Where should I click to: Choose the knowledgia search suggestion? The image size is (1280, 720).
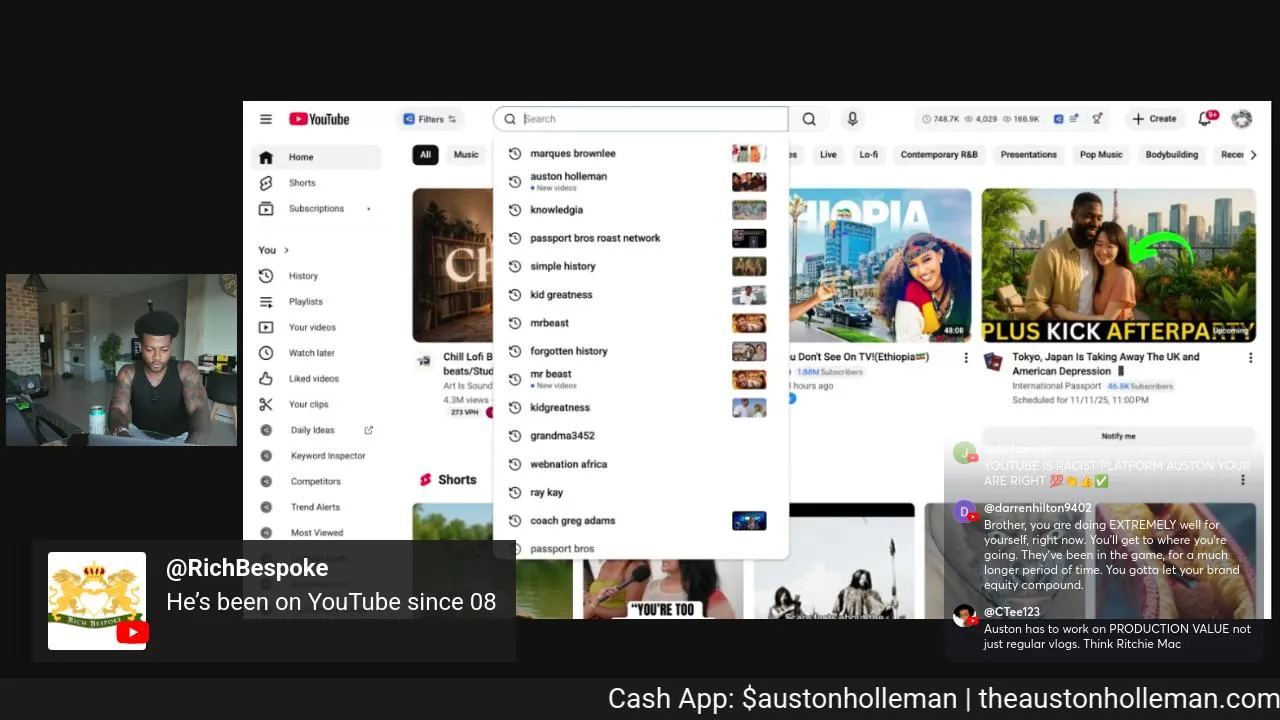pos(640,210)
